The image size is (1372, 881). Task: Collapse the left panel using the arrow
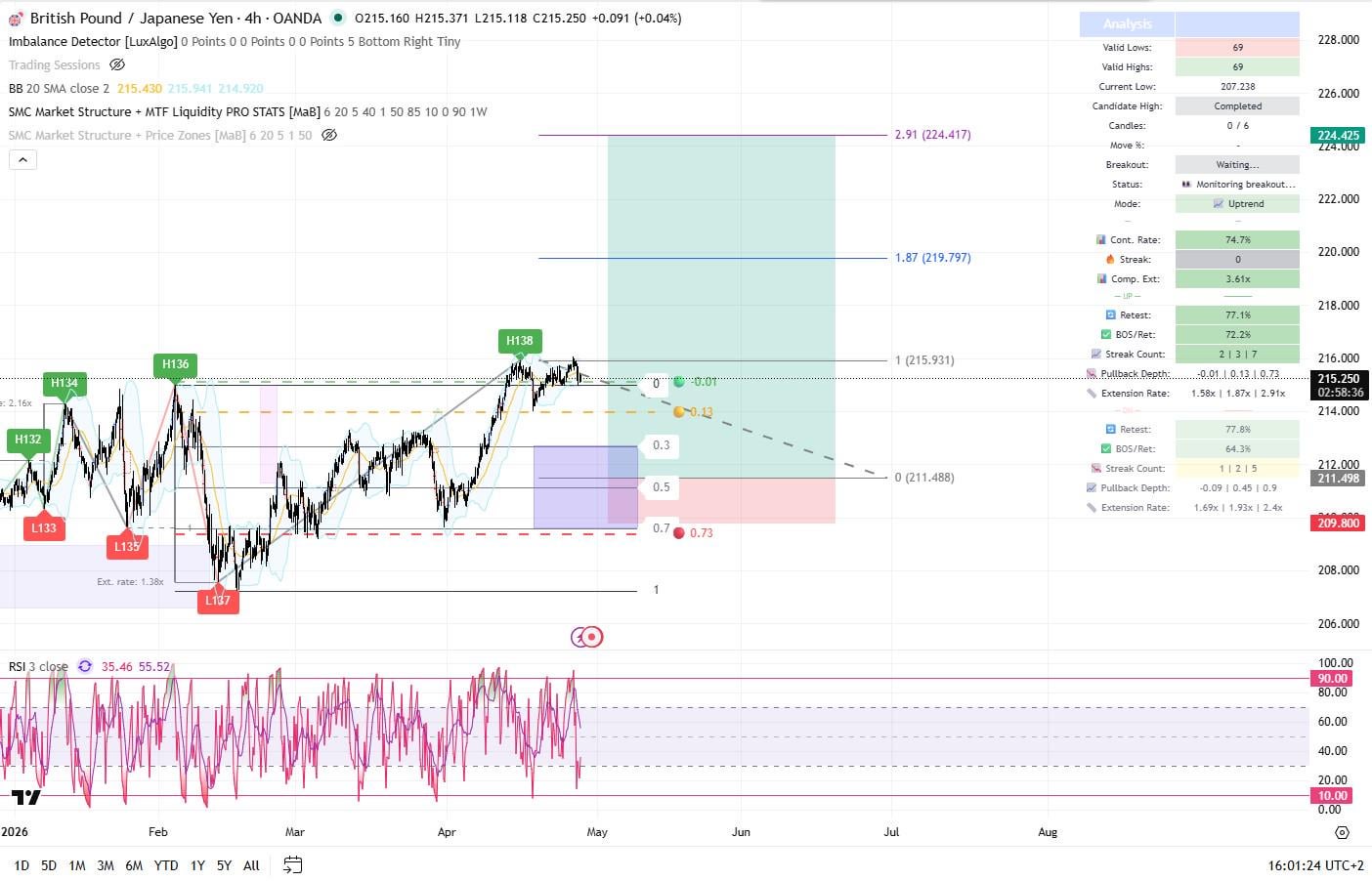coord(22,159)
